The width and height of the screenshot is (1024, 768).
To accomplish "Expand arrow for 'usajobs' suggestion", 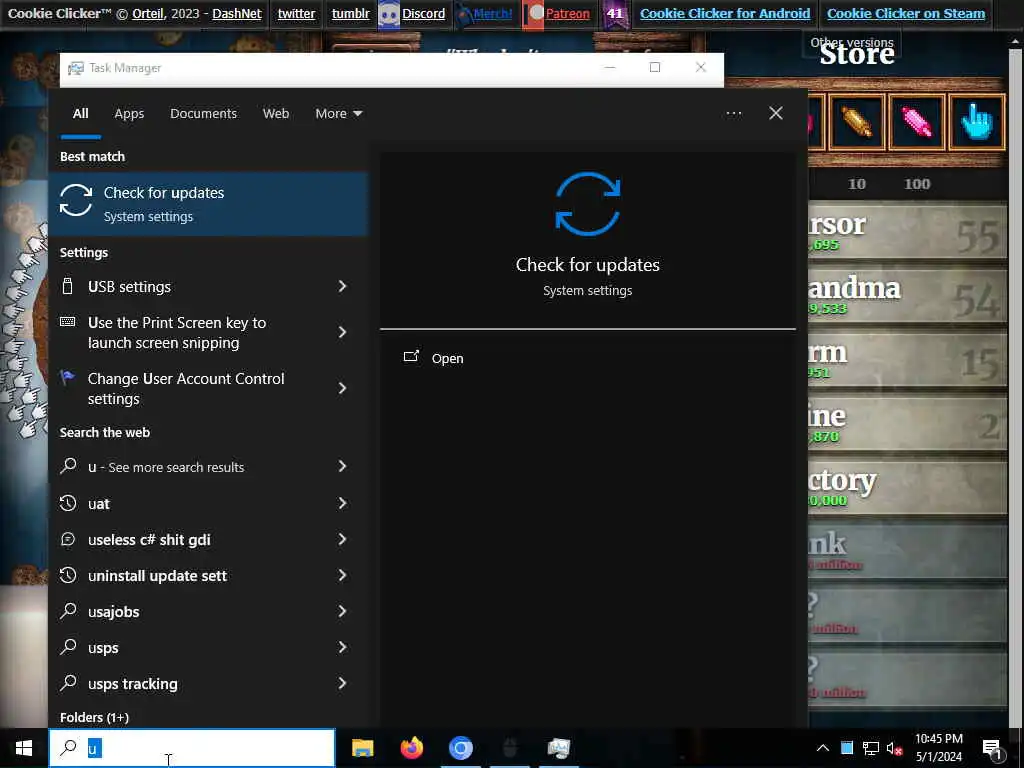I will [x=342, y=611].
